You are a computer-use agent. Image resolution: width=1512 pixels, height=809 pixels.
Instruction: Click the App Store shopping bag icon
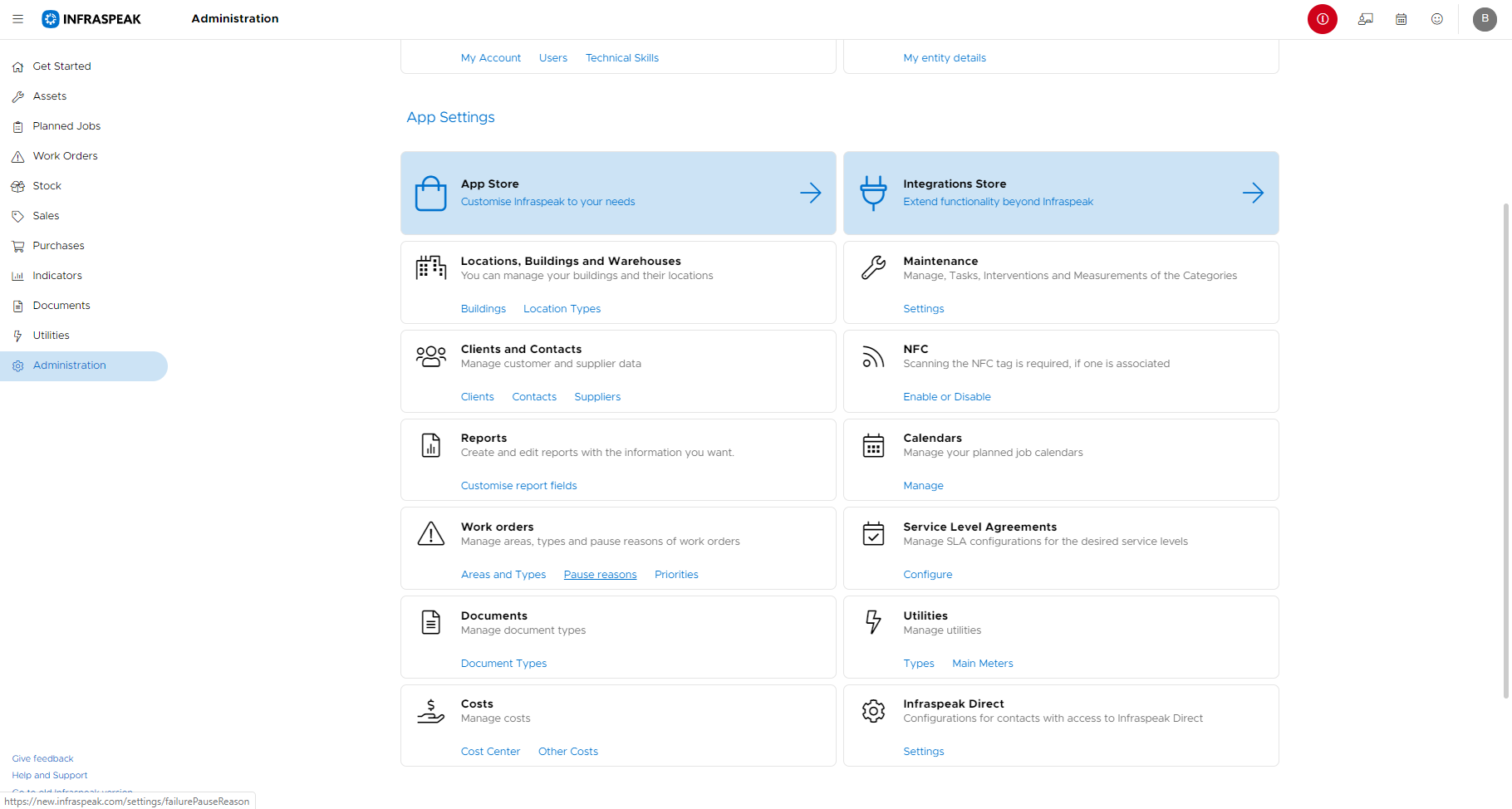[431, 193]
